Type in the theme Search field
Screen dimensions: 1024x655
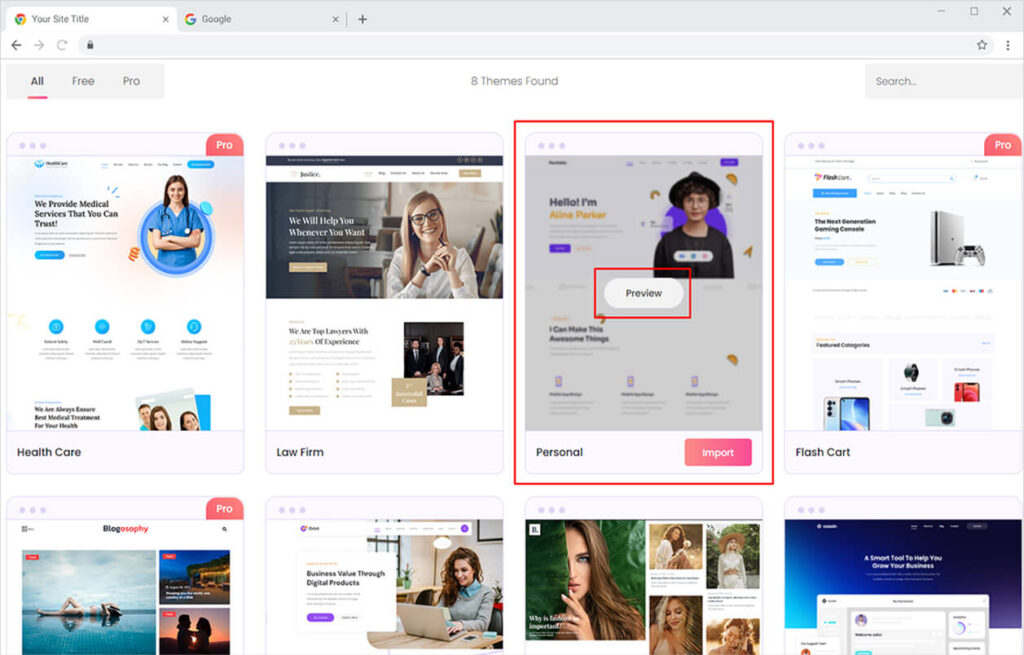(937, 81)
